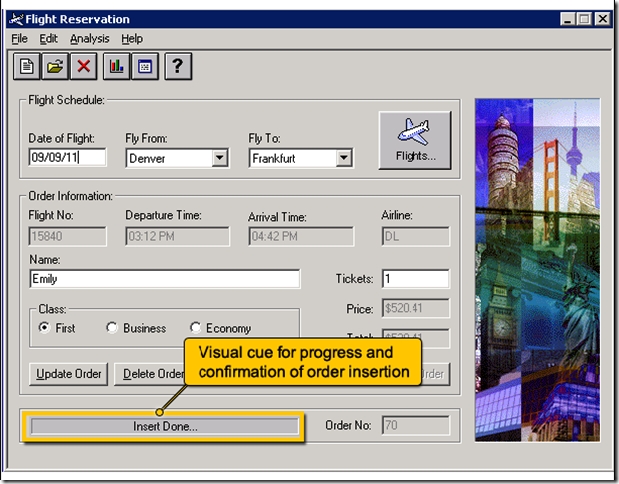This screenshot has height=484, width=619.
Task: Open the File menu
Action: (x=19, y=39)
